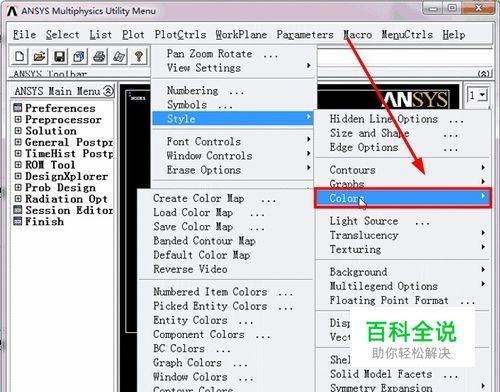
Task: Click the Preferences item icon
Action: coord(18,108)
